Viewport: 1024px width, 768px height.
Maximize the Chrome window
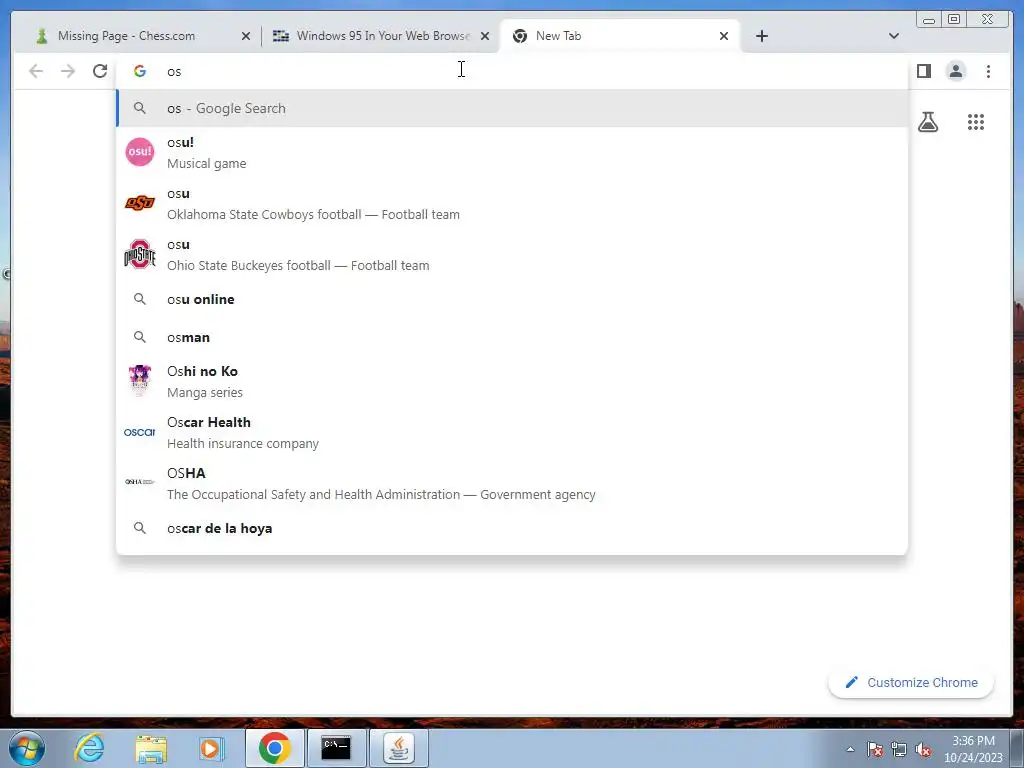954,20
